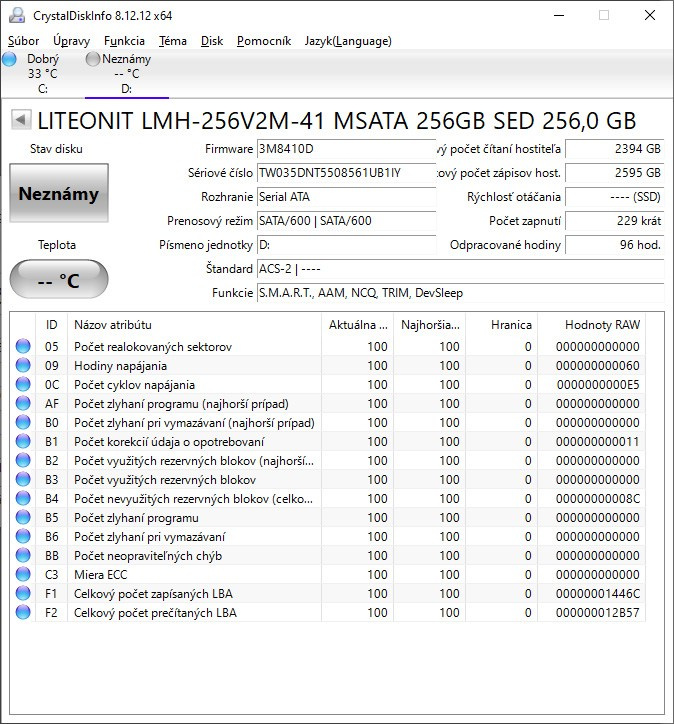
Task: Click the host reads value 2394 GB
Action: coord(614,149)
